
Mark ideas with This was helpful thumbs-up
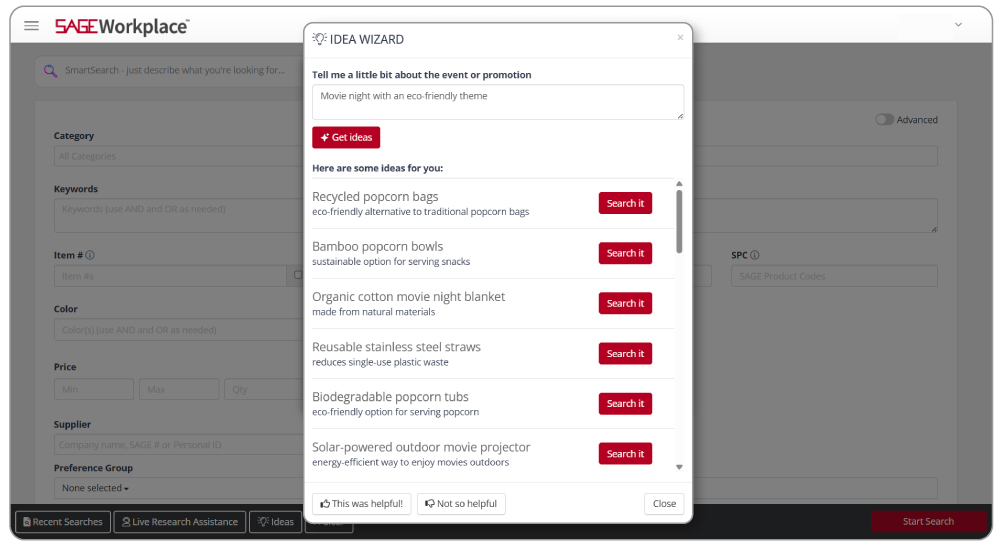pyautogui.click(x=361, y=504)
